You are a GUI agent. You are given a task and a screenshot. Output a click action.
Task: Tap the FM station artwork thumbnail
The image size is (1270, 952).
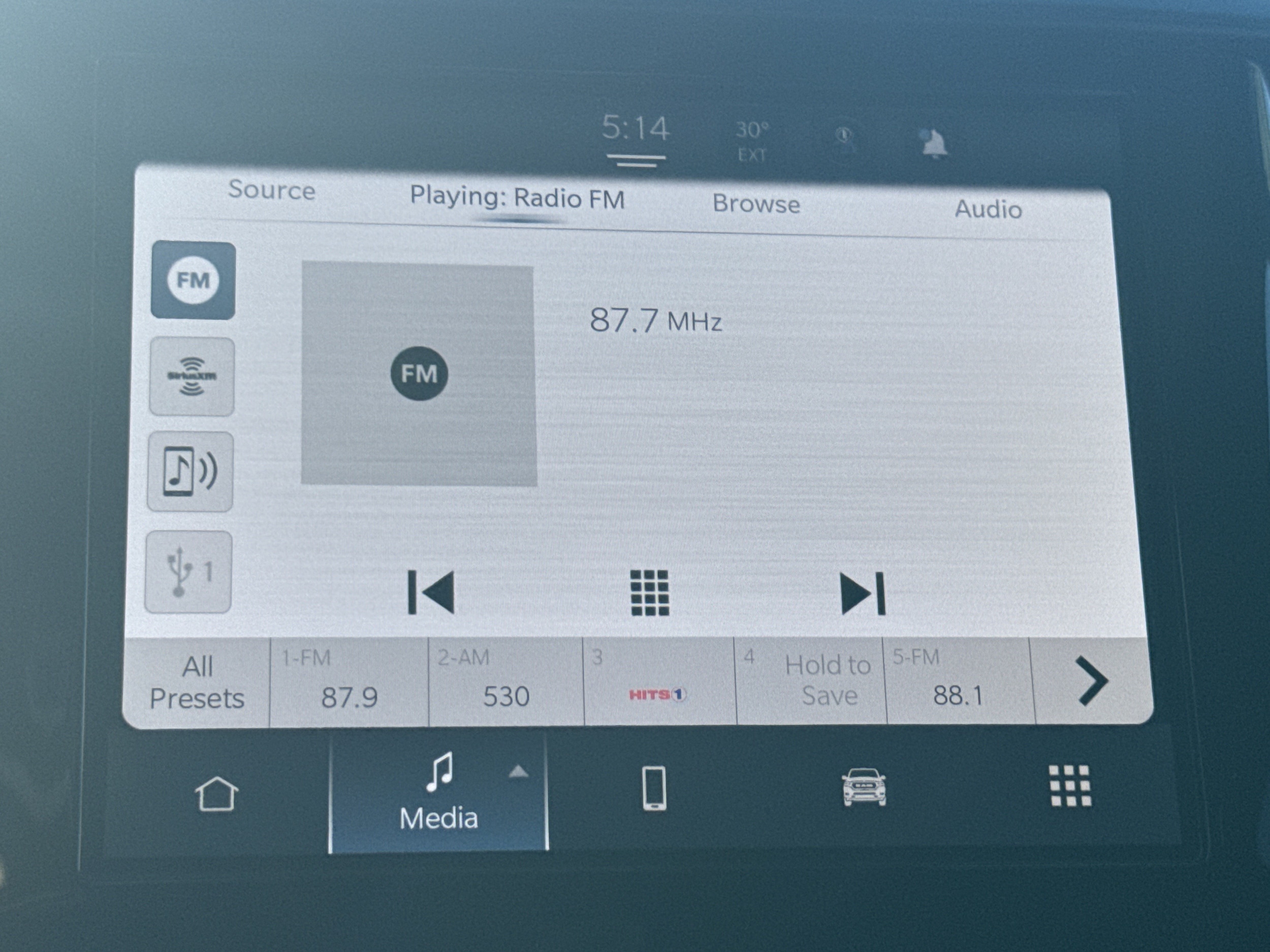point(419,374)
